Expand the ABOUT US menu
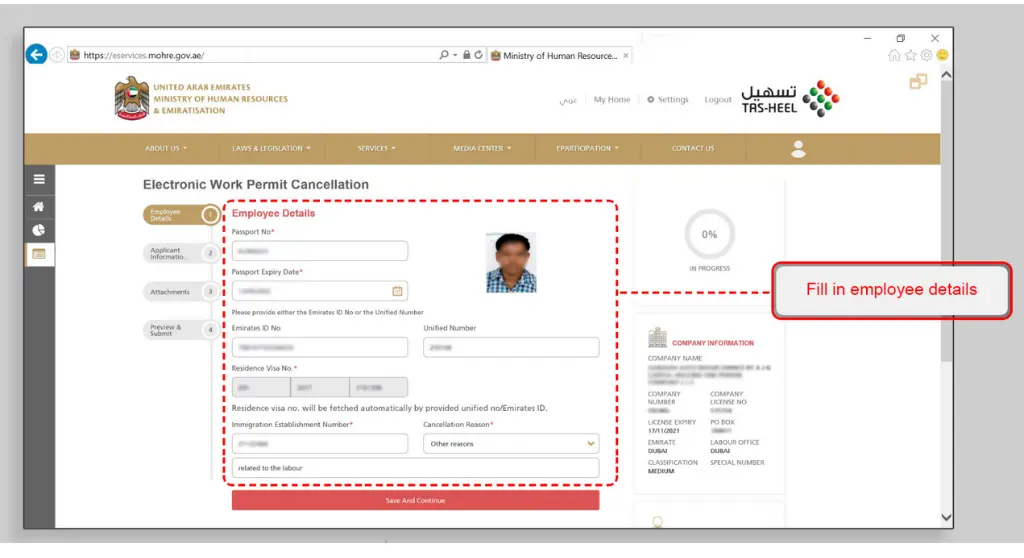 [x=166, y=148]
